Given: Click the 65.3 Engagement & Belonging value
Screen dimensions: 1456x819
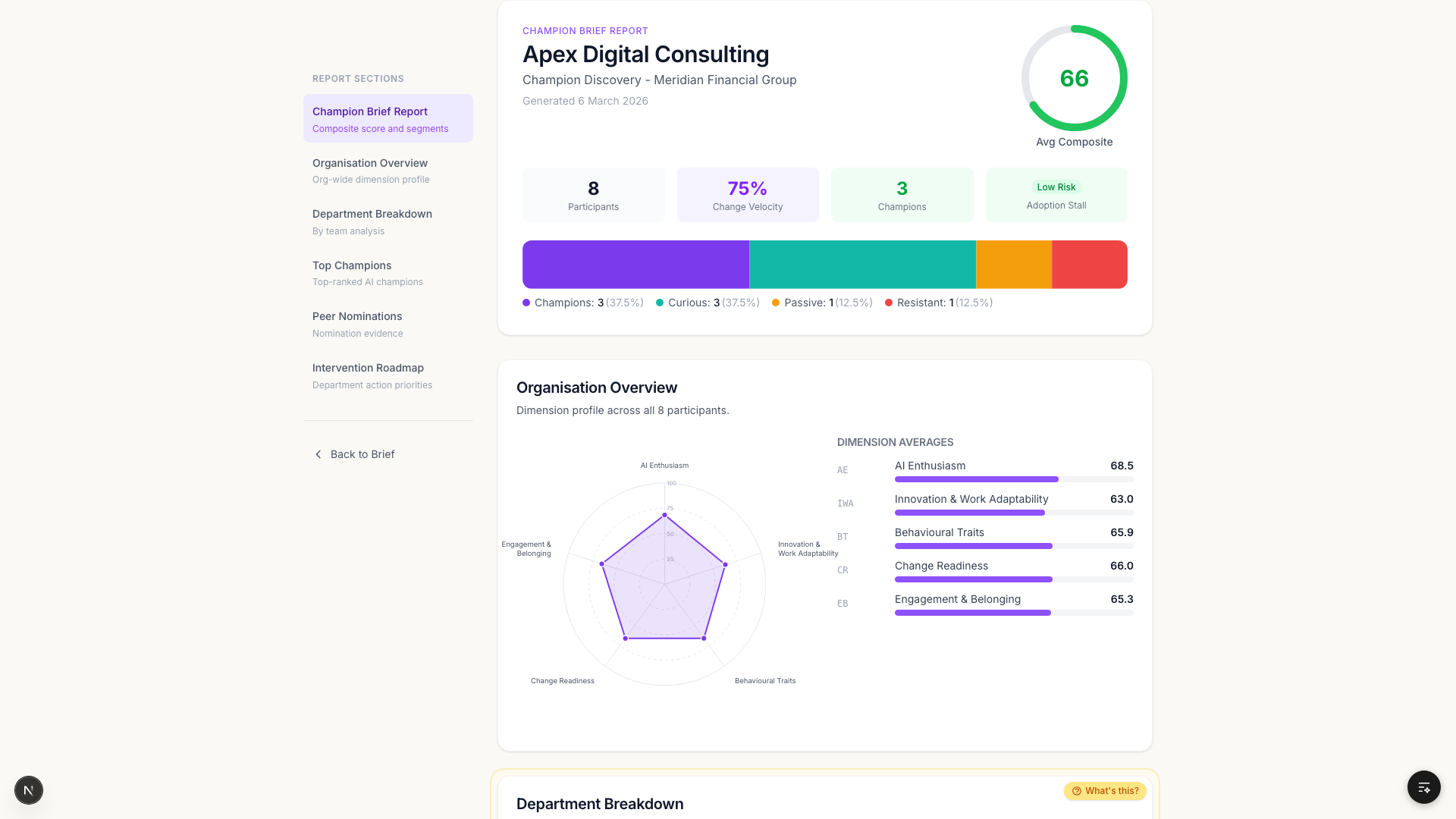Looking at the screenshot, I should pos(1122,599).
